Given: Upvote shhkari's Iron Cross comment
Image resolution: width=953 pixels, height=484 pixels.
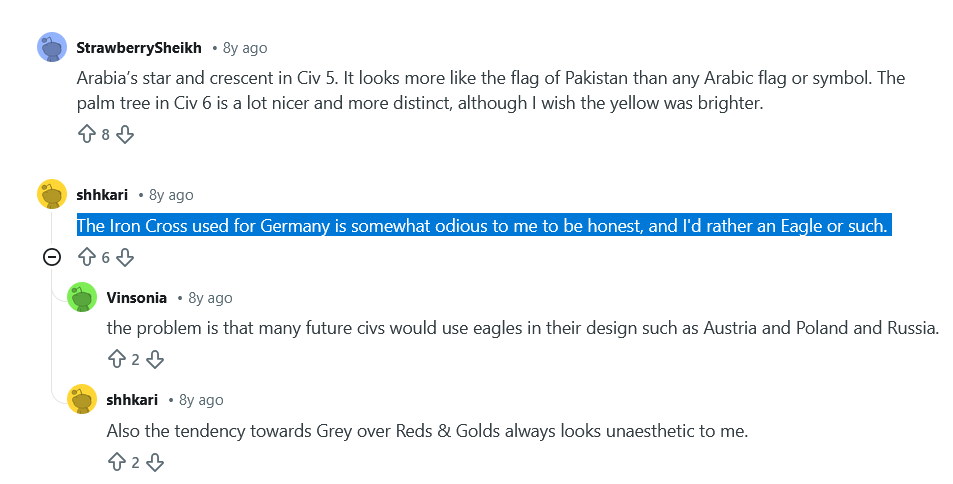Looking at the screenshot, I should tap(86, 257).
